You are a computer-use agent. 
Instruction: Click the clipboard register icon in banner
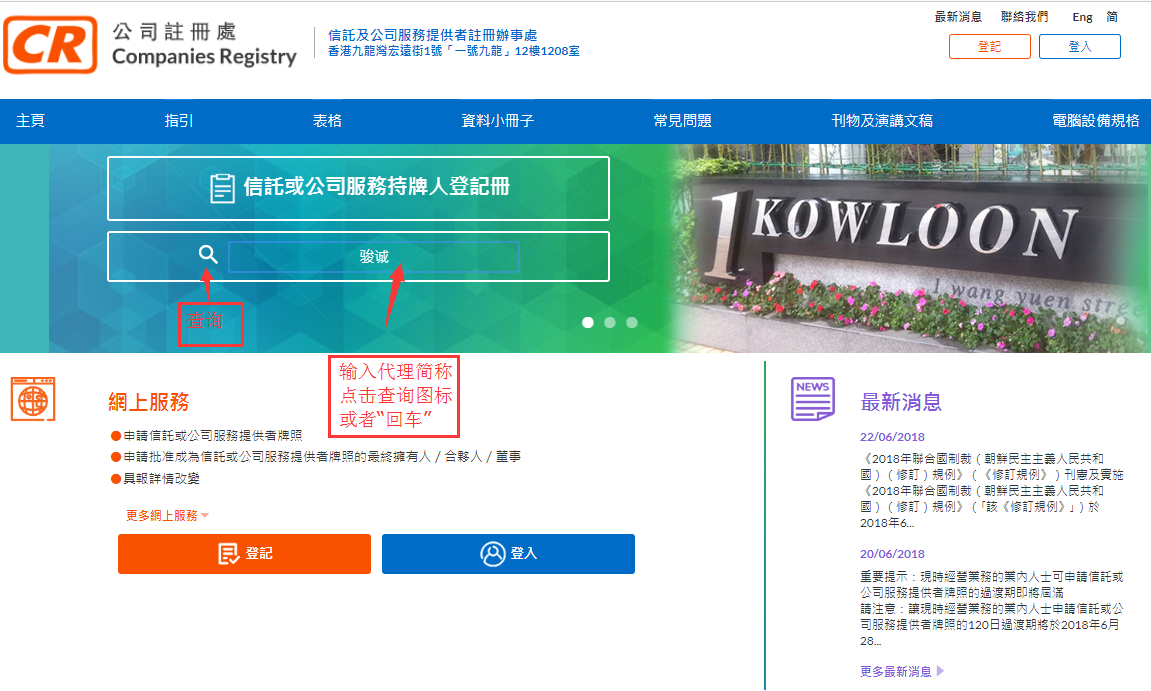click(222, 188)
